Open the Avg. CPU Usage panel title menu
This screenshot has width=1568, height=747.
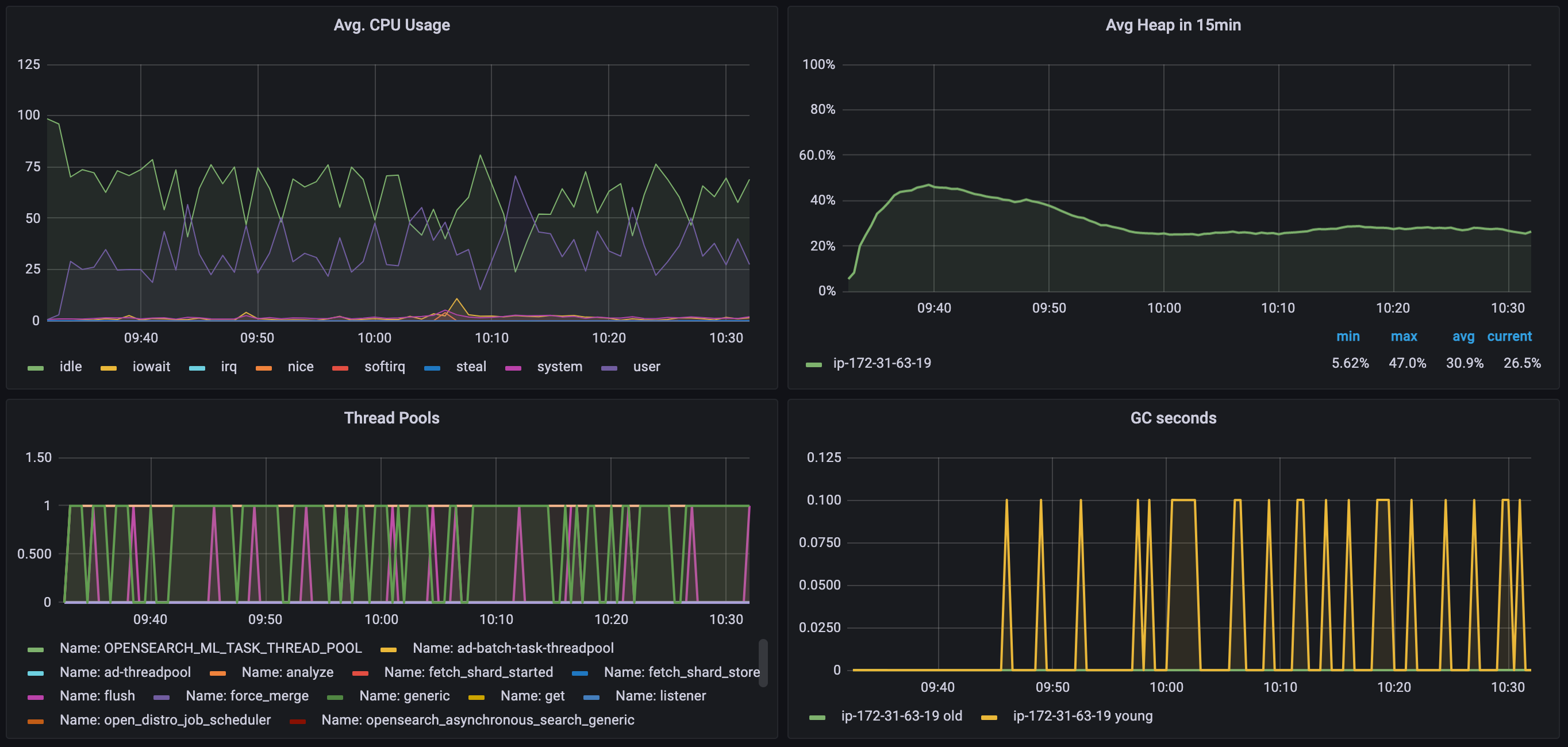[391, 25]
